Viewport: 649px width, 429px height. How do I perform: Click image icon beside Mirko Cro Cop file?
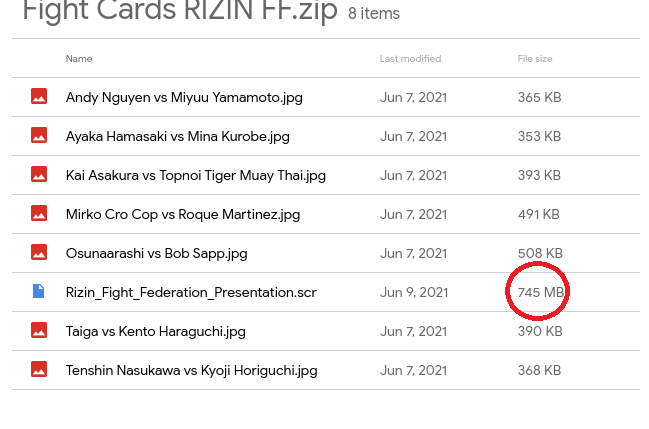point(39,214)
